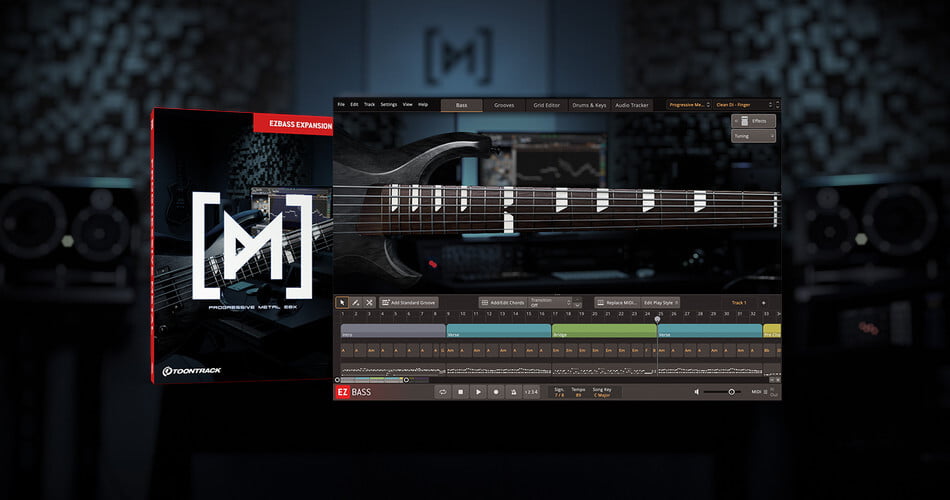Click the speaker volume icon
950x500 pixels.
pos(697,392)
